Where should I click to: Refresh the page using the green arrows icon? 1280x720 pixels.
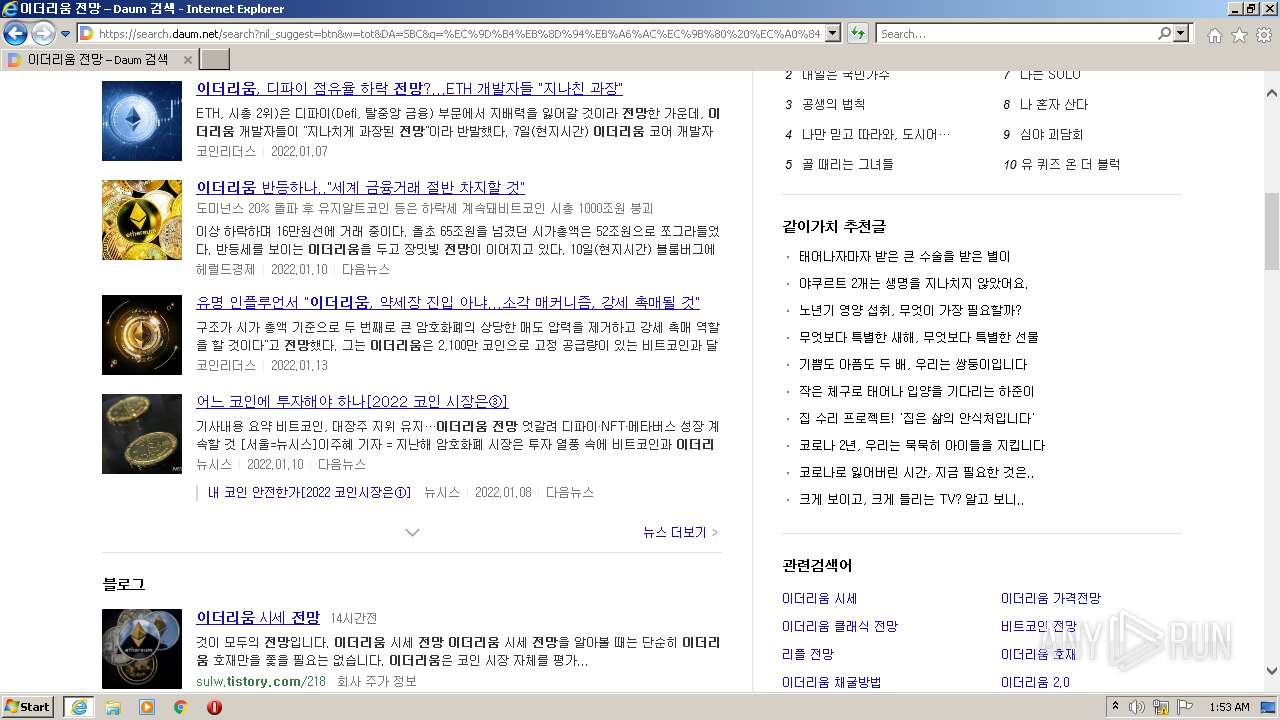click(x=857, y=34)
